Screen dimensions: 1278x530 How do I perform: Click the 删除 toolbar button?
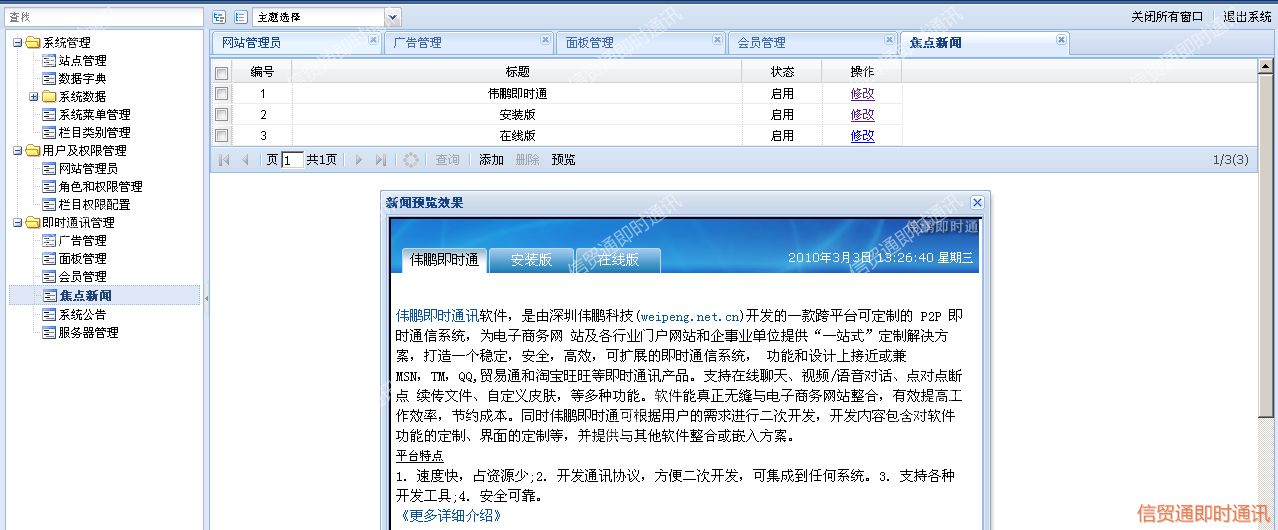(527, 160)
